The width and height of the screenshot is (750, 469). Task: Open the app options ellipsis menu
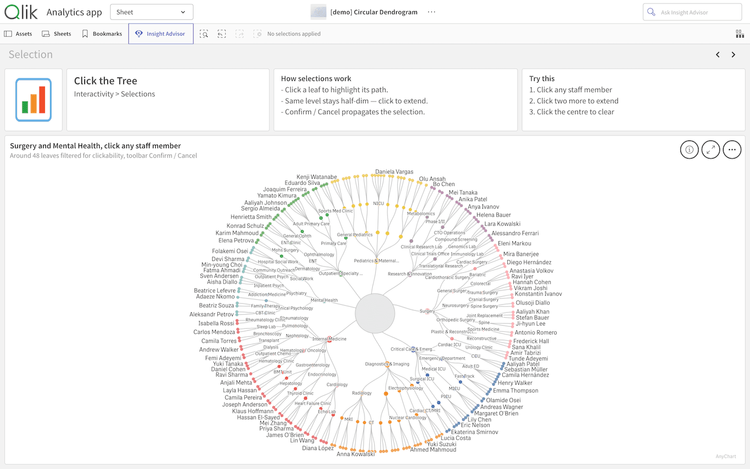(431, 12)
